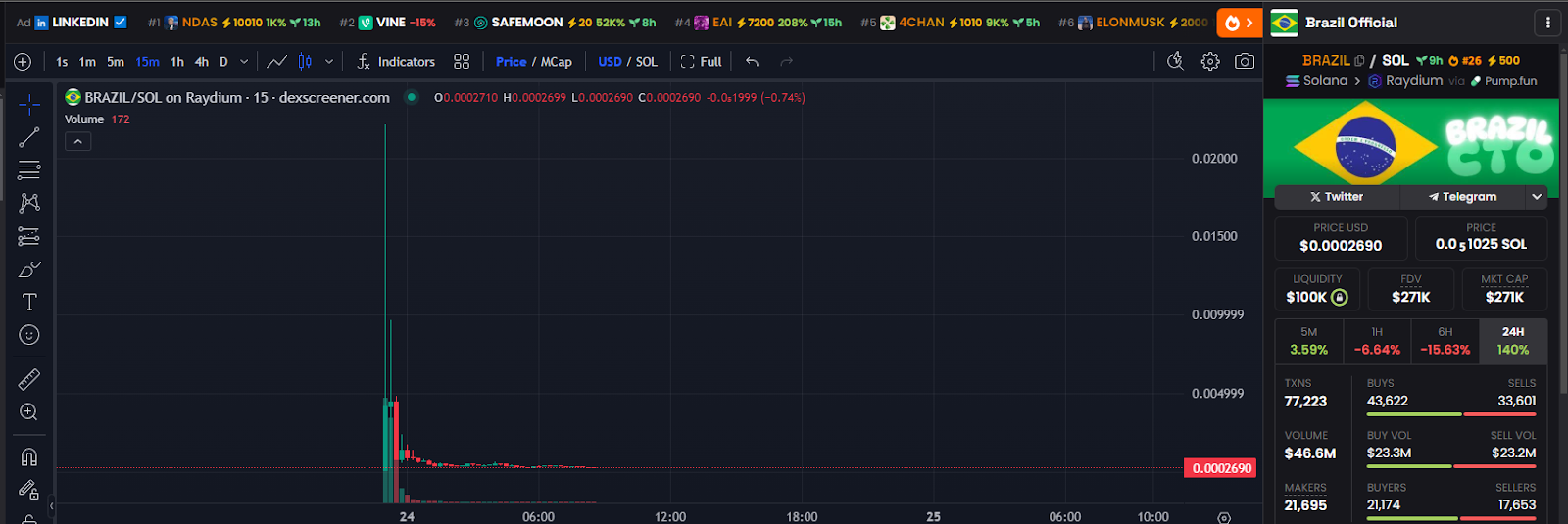The width and height of the screenshot is (1568, 524).
Task: Open trending token #3 SAFEMOON
Action: click(555, 23)
